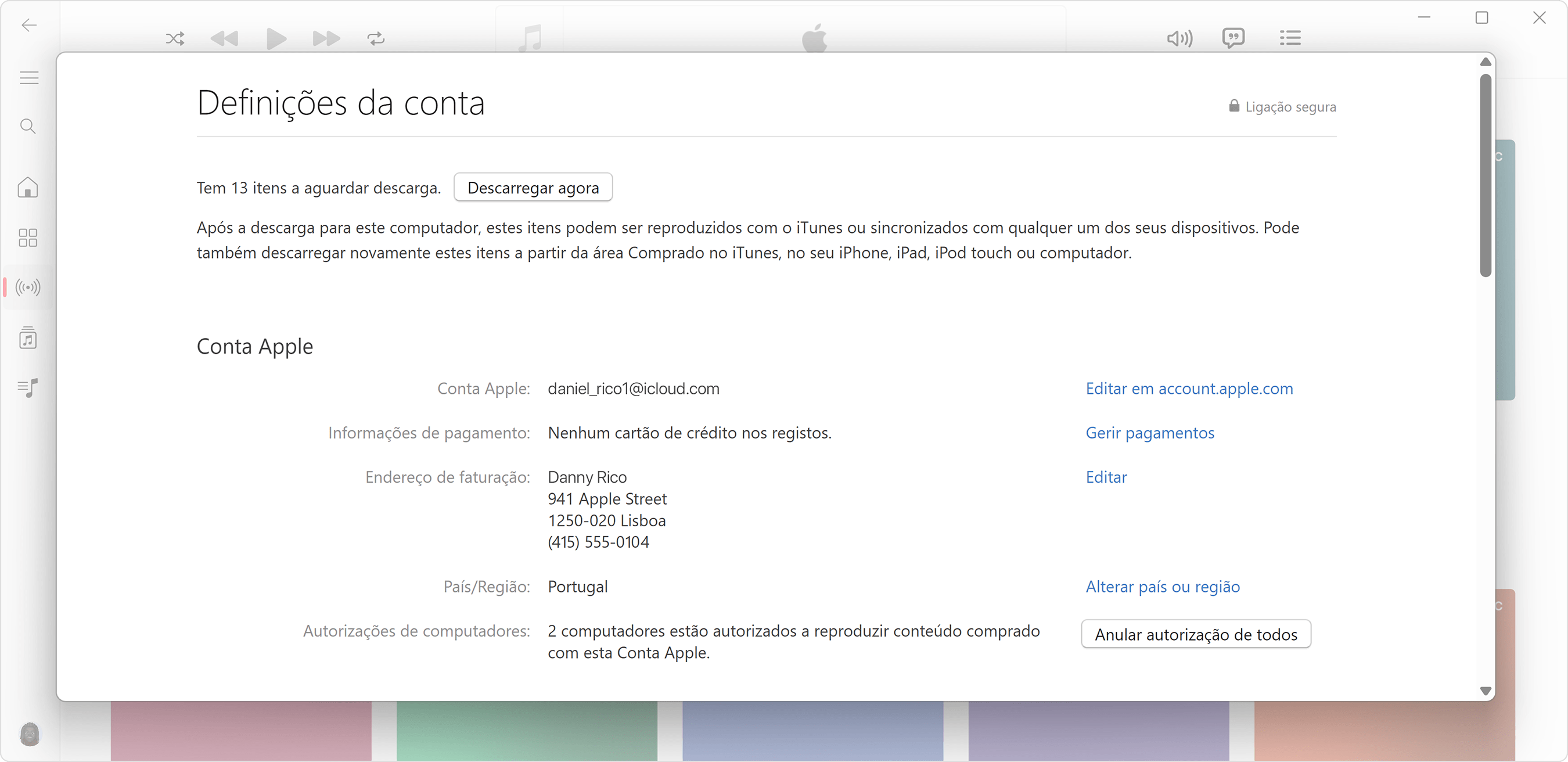The image size is (1568, 762).
Task: Start playback with the play button
Action: pos(276,39)
